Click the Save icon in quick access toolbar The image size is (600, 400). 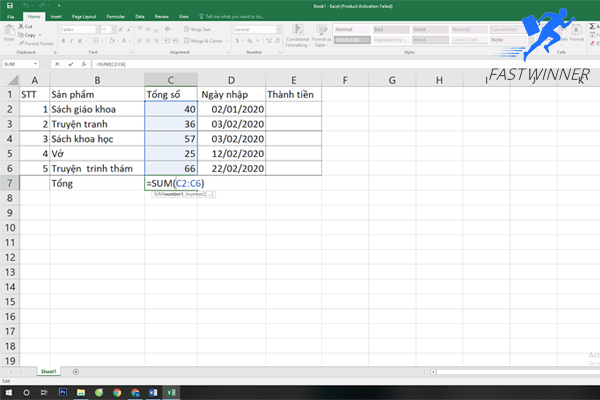10,5
